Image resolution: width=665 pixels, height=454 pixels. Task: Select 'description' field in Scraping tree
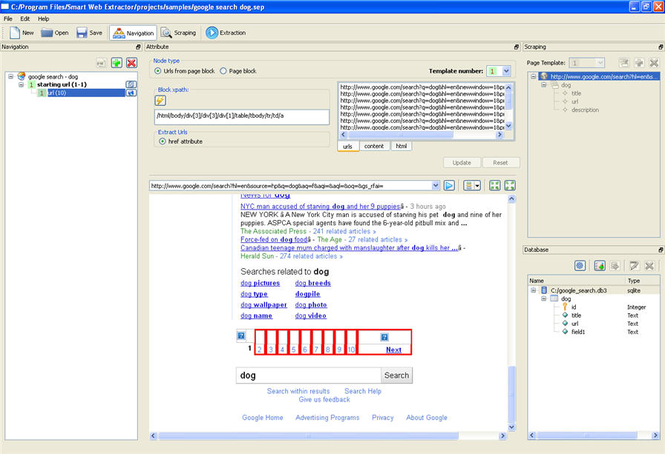pos(585,110)
